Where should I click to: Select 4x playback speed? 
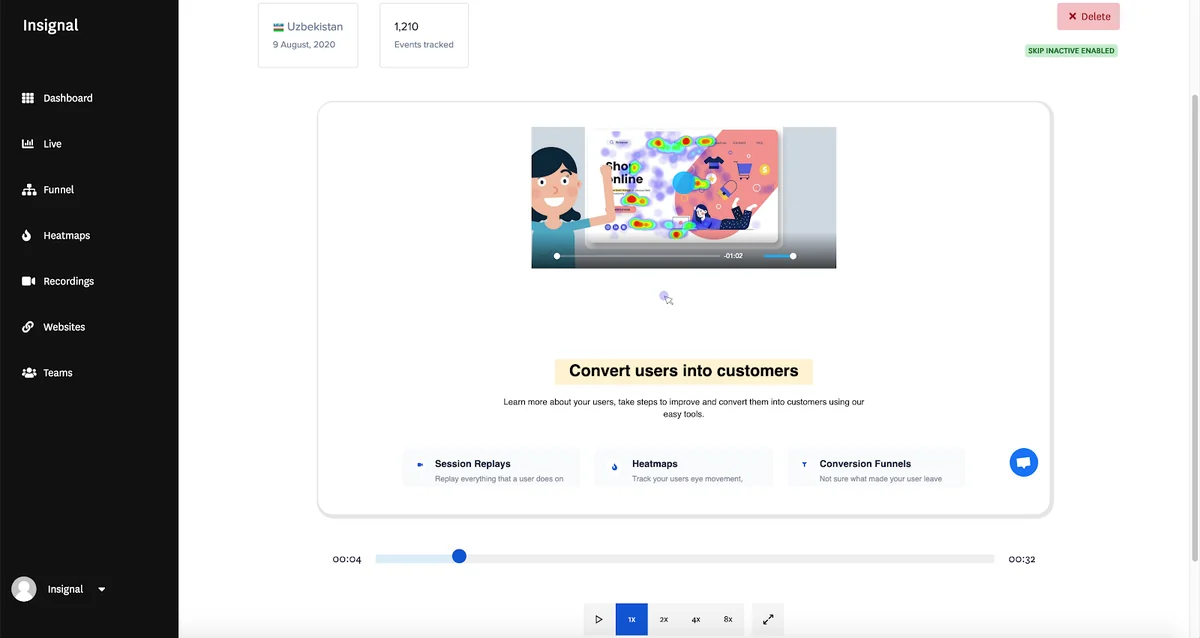point(695,619)
